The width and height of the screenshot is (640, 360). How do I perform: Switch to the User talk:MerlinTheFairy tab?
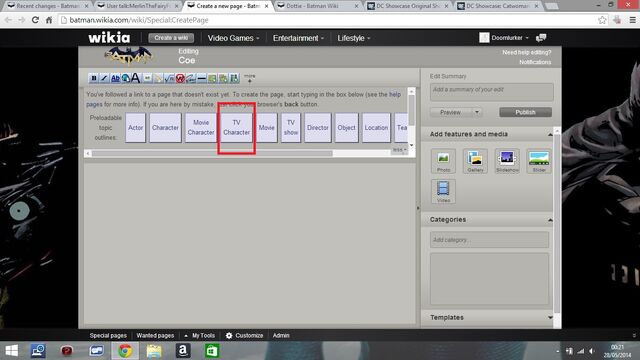point(138,6)
